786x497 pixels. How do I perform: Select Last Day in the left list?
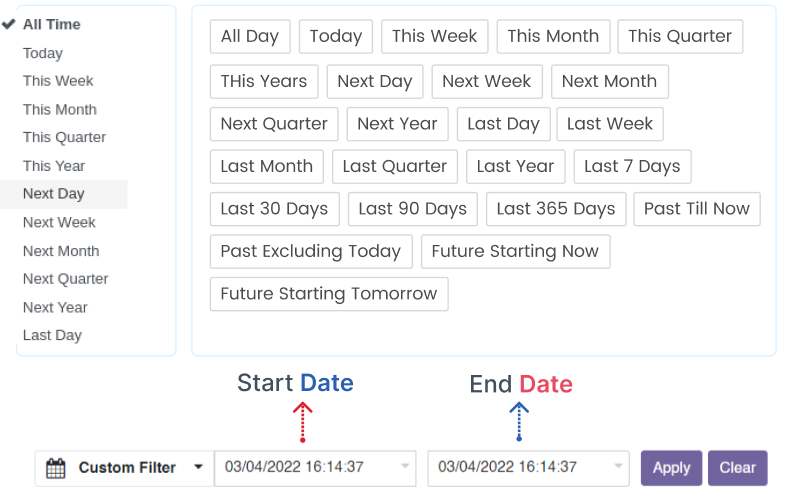(52, 335)
